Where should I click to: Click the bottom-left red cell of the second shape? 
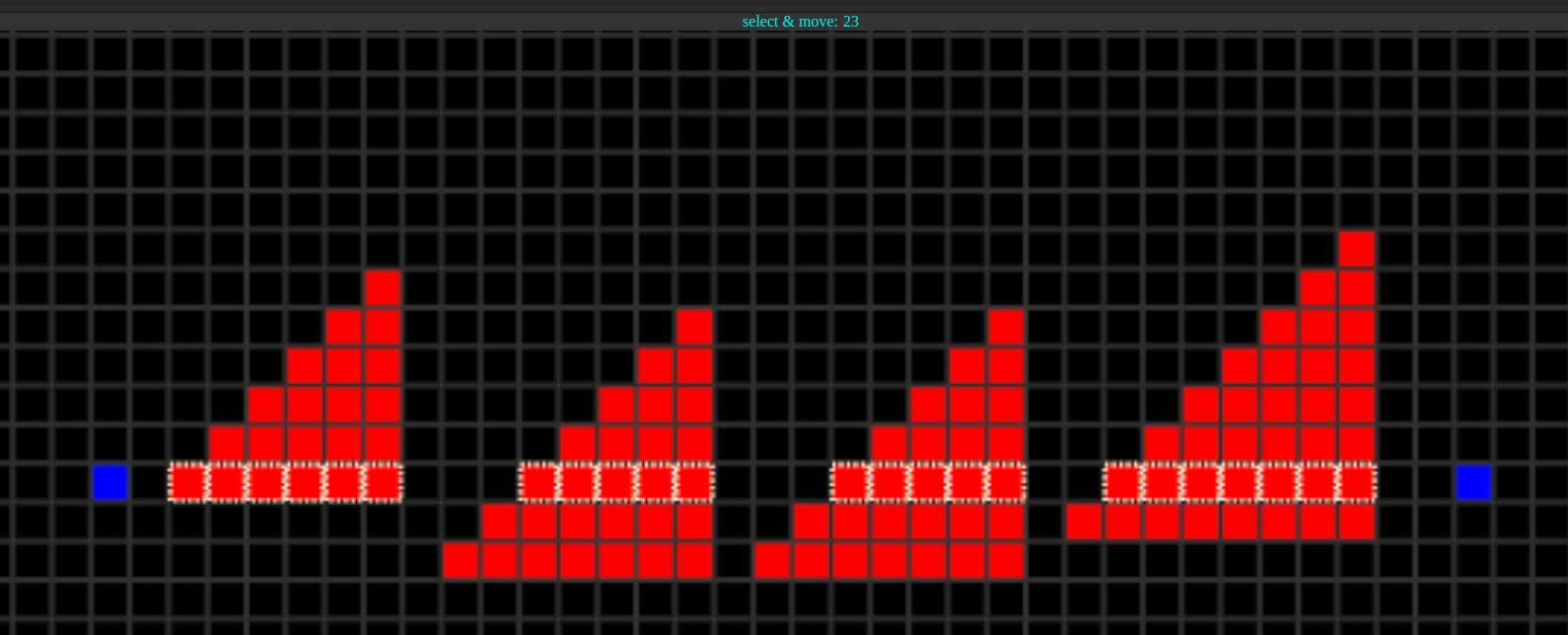coord(461,561)
